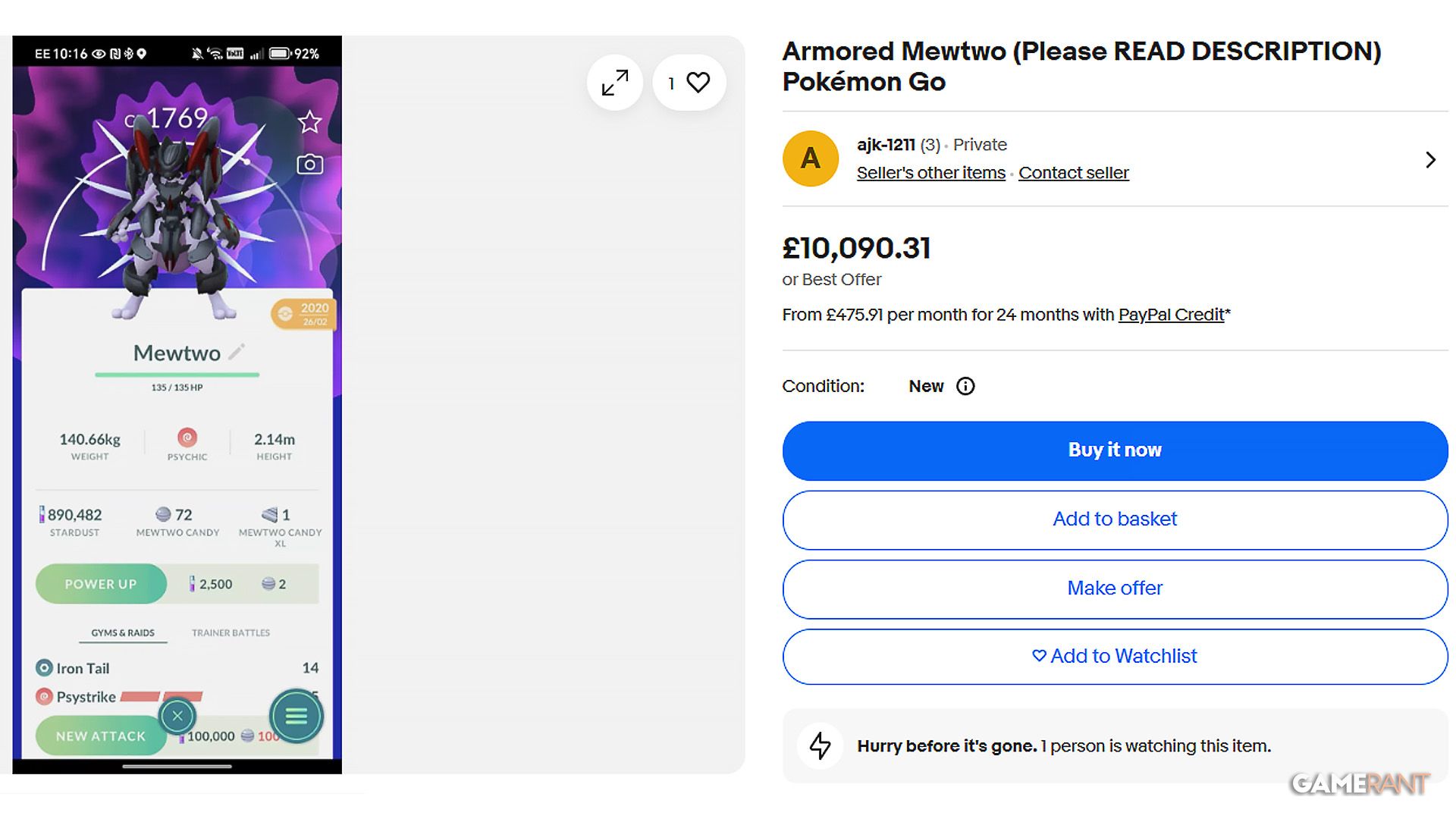Click the Mewtwo HP progress bar
This screenshot has width=1456, height=819.
tap(177, 375)
